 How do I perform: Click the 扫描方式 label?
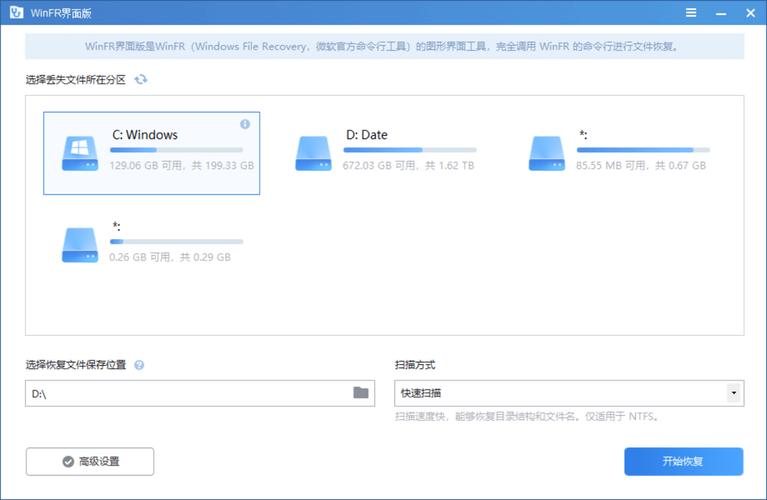(415, 365)
